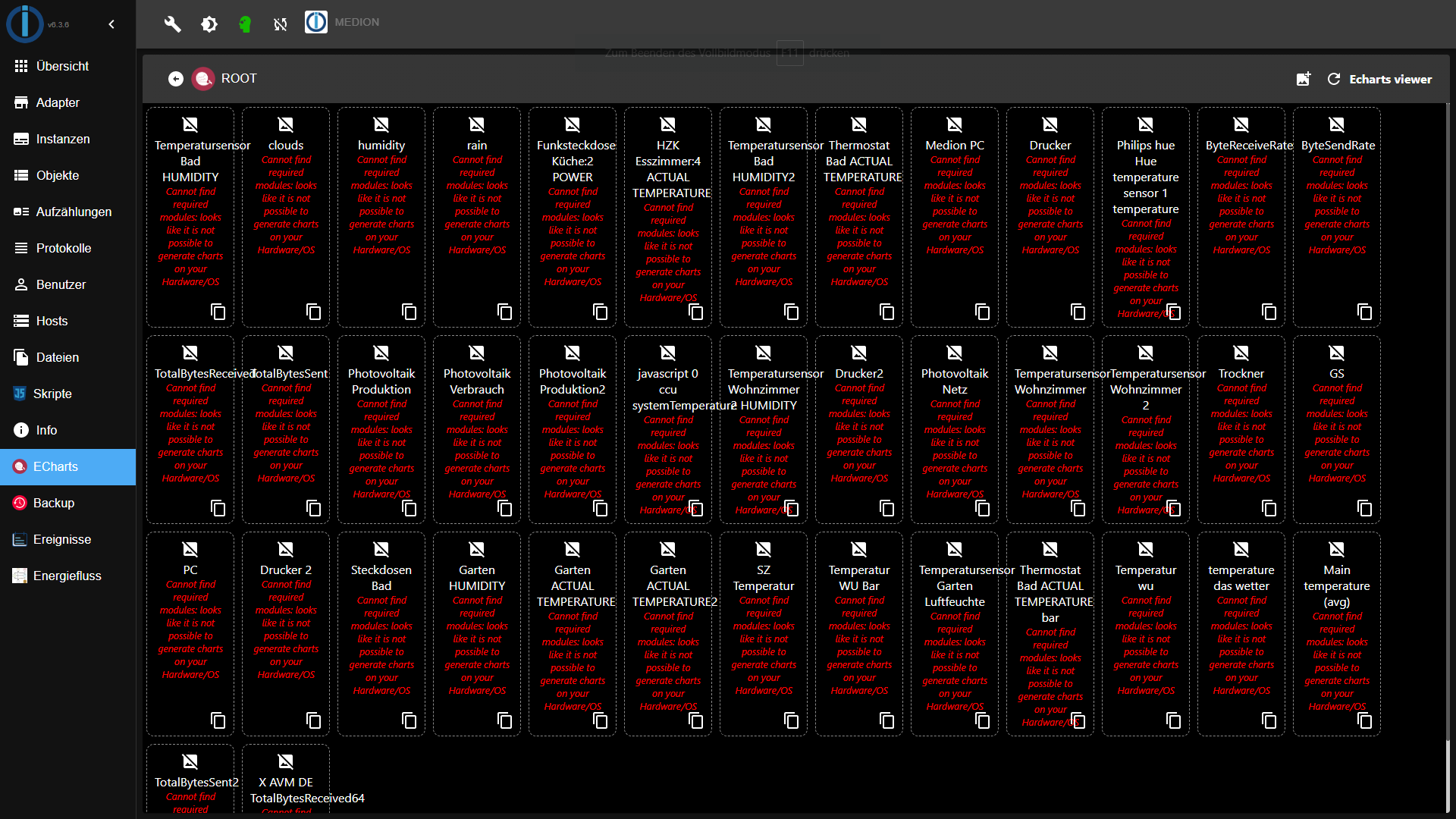
Task: Open the Main temperature (avg) chart card
Action: tap(1337, 634)
